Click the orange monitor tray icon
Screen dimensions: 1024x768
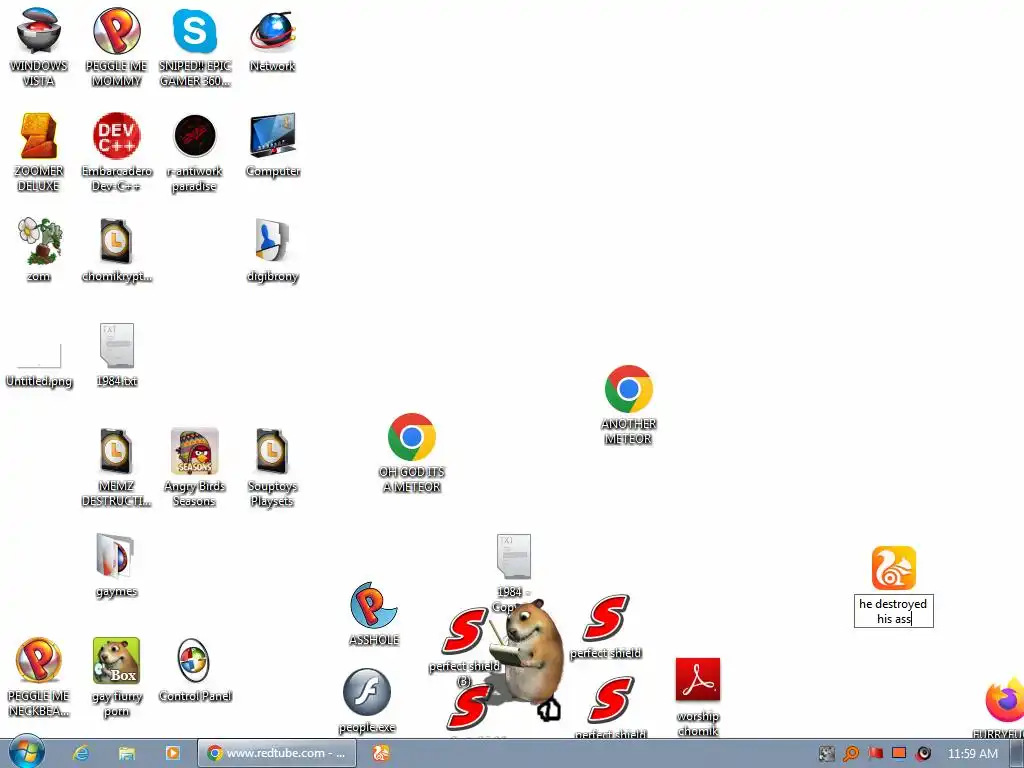tap(899, 754)
